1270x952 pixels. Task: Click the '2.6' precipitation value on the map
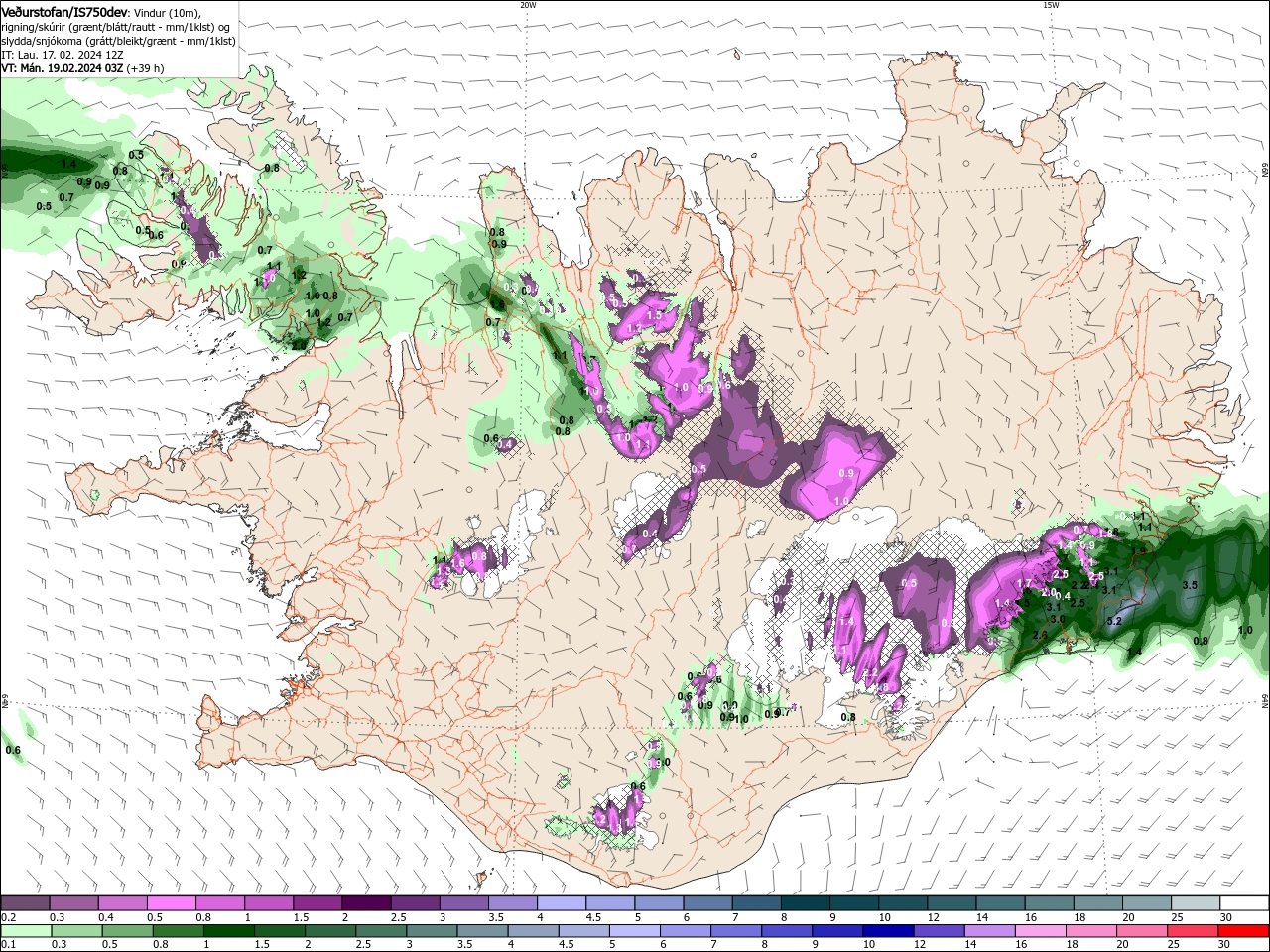pos(1040,635)
